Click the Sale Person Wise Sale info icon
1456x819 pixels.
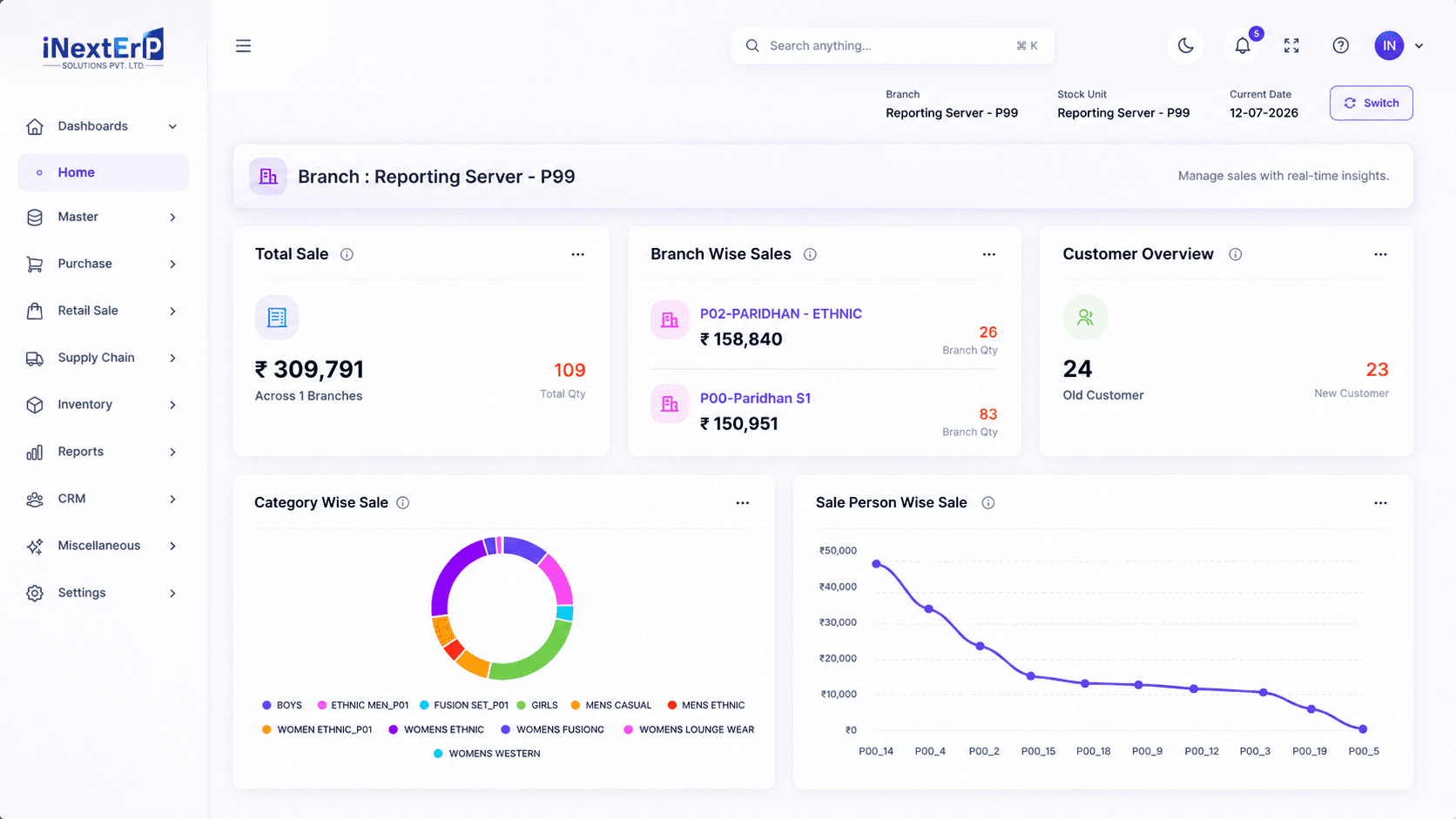click(988, 503)
